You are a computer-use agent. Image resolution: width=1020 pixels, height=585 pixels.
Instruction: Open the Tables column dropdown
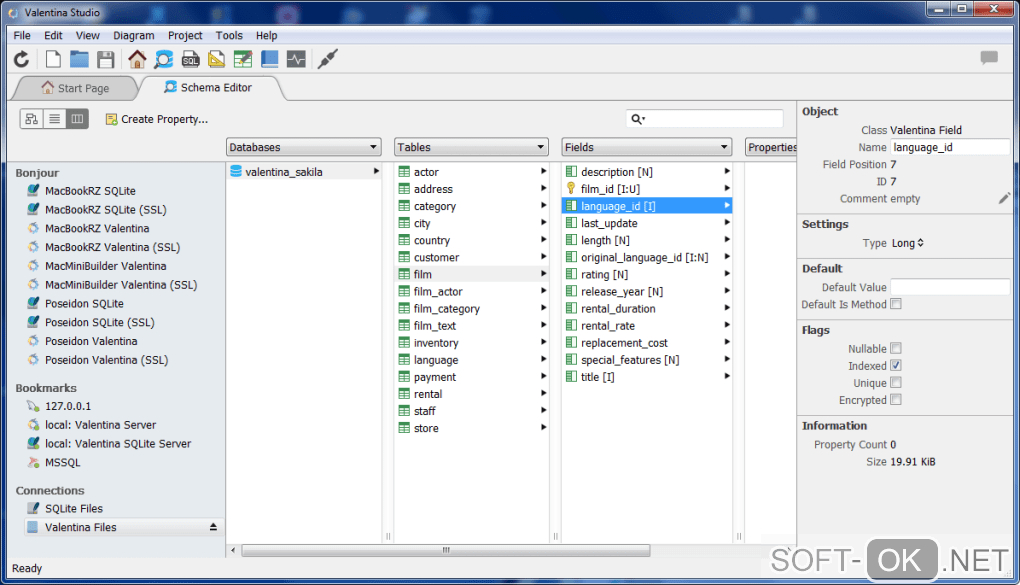click(471, 147)
